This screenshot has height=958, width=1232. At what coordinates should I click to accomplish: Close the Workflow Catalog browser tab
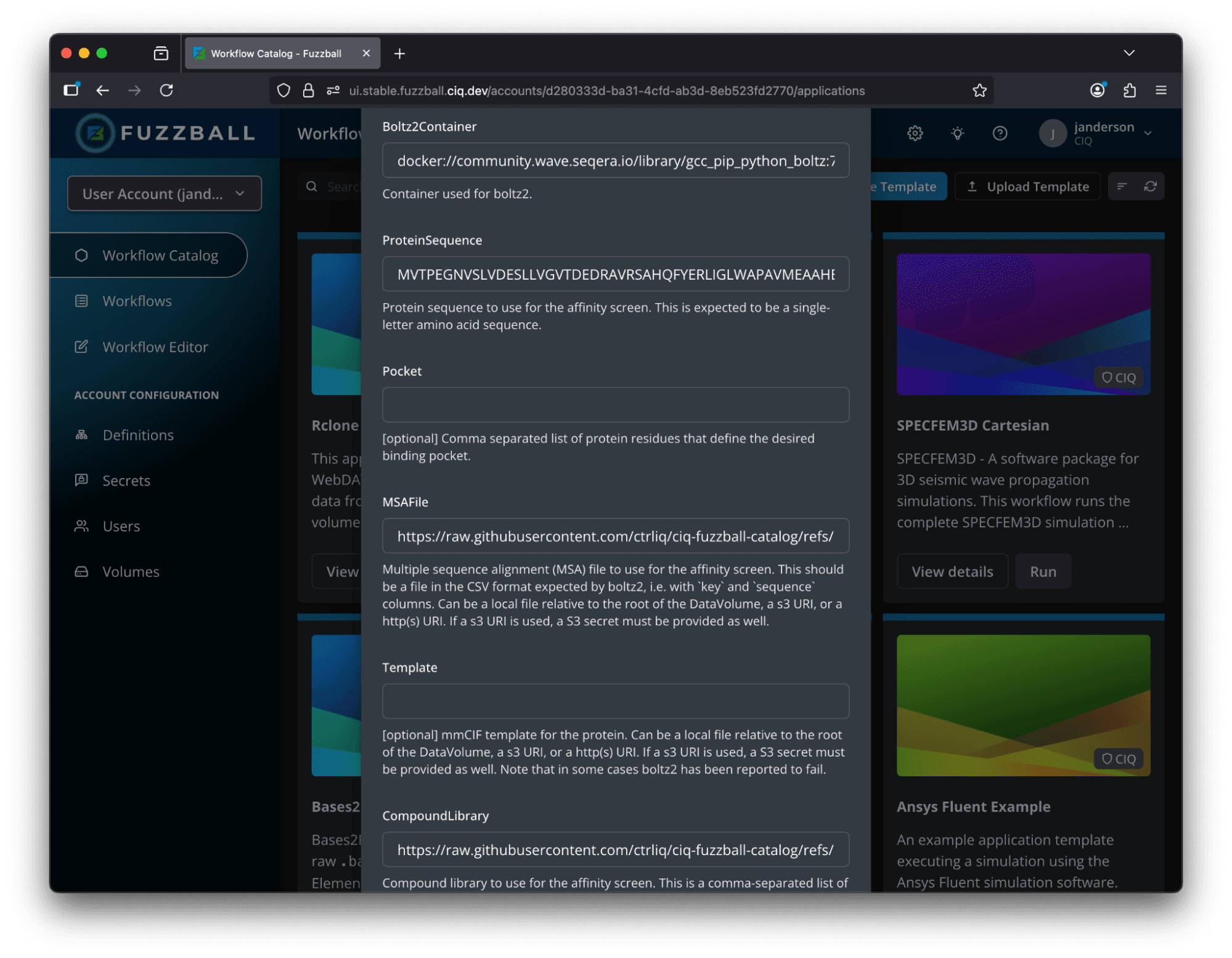point(366,54)
